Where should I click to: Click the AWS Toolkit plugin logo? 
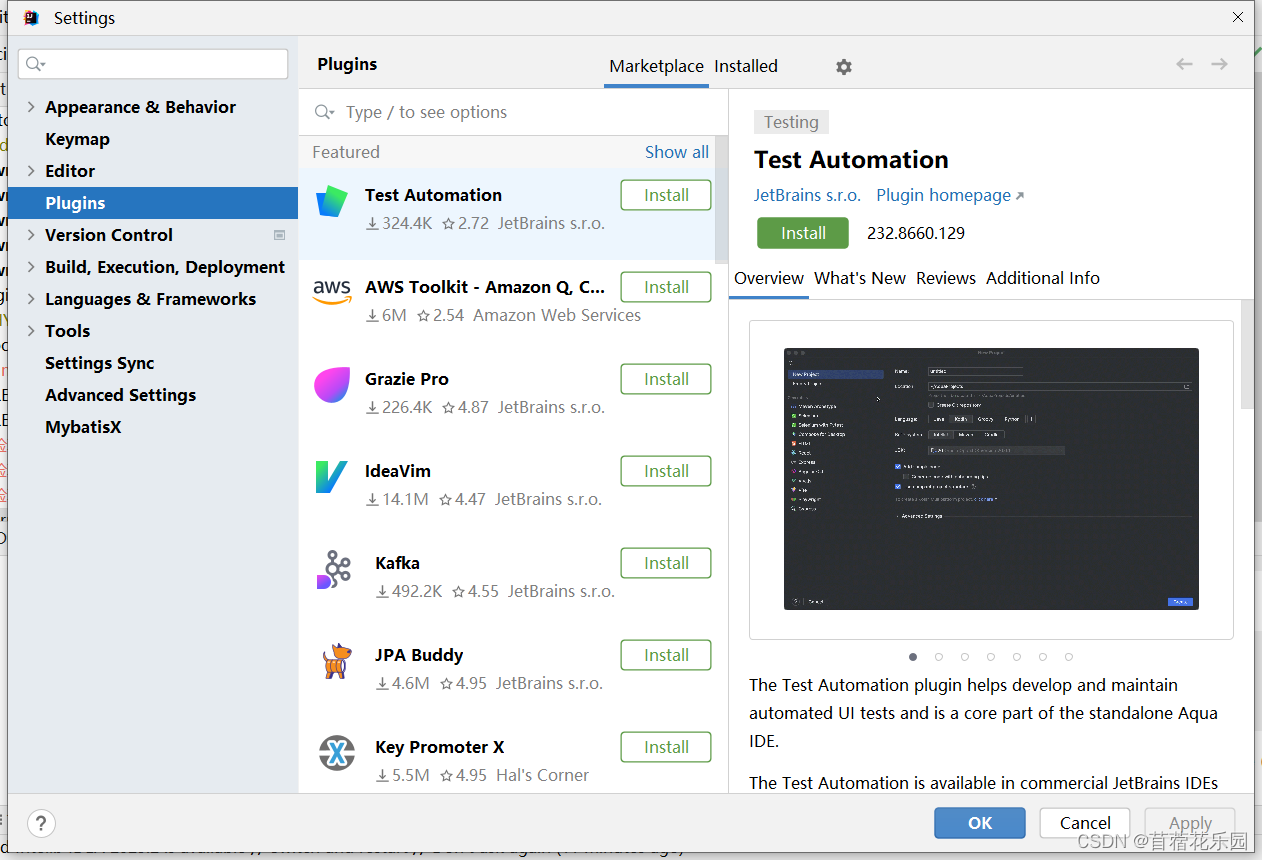pyautogui.click(x=332, y=293)
